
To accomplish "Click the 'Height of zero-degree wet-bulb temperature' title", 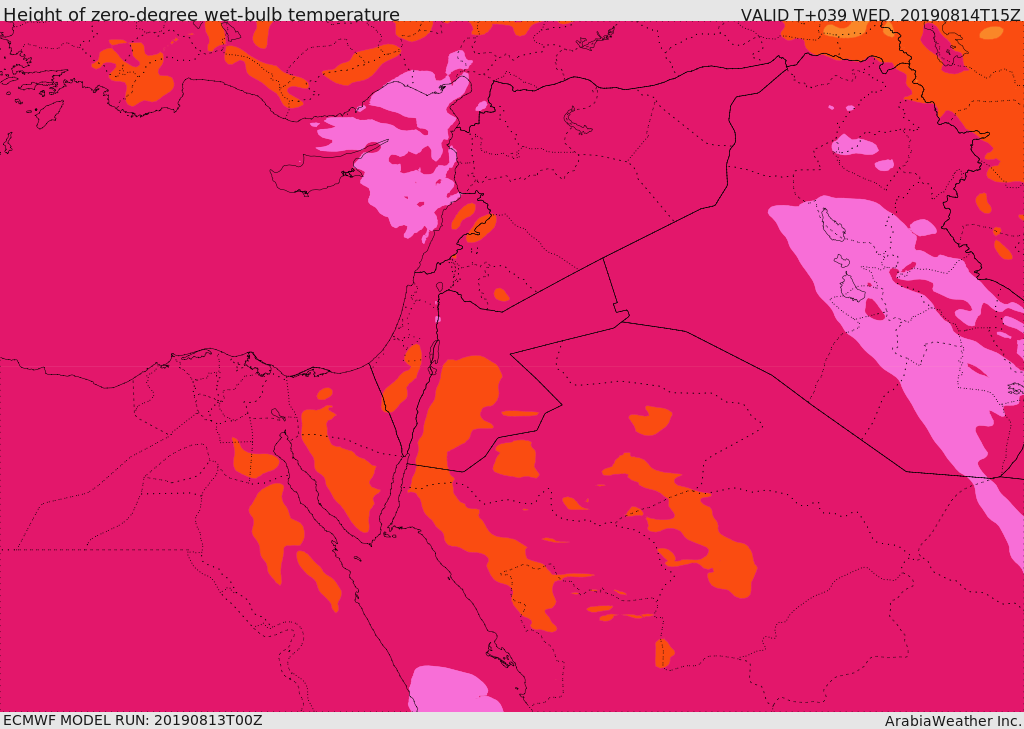I will [201, 14].
